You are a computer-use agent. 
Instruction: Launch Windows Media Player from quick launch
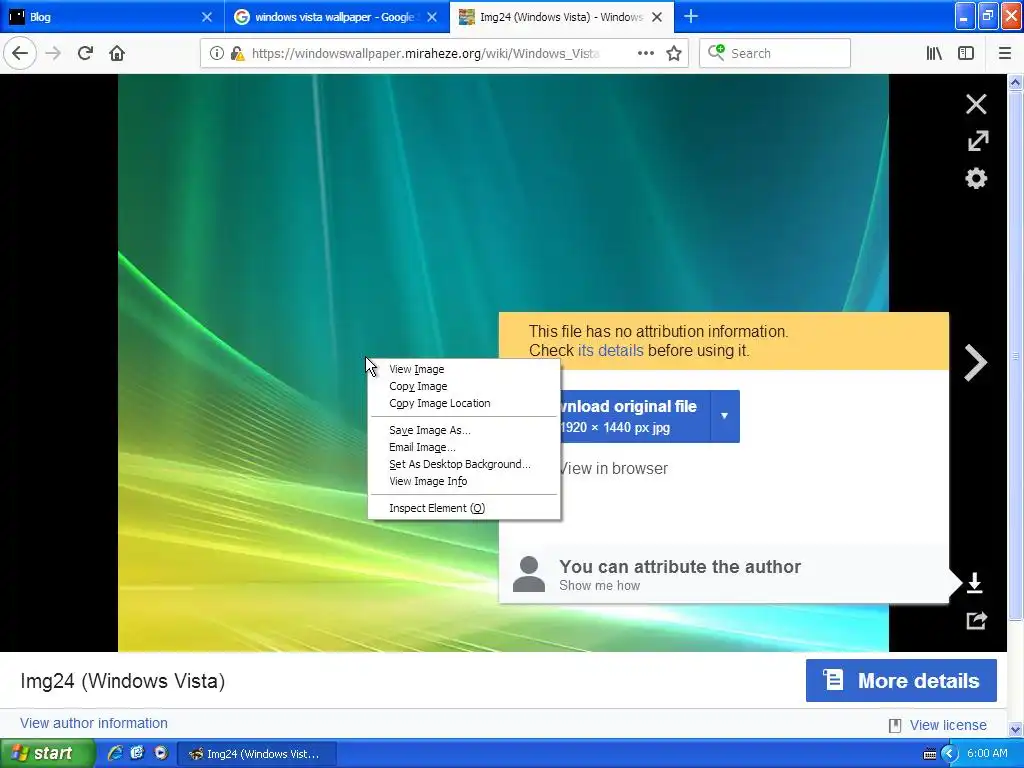coord(161,753)
